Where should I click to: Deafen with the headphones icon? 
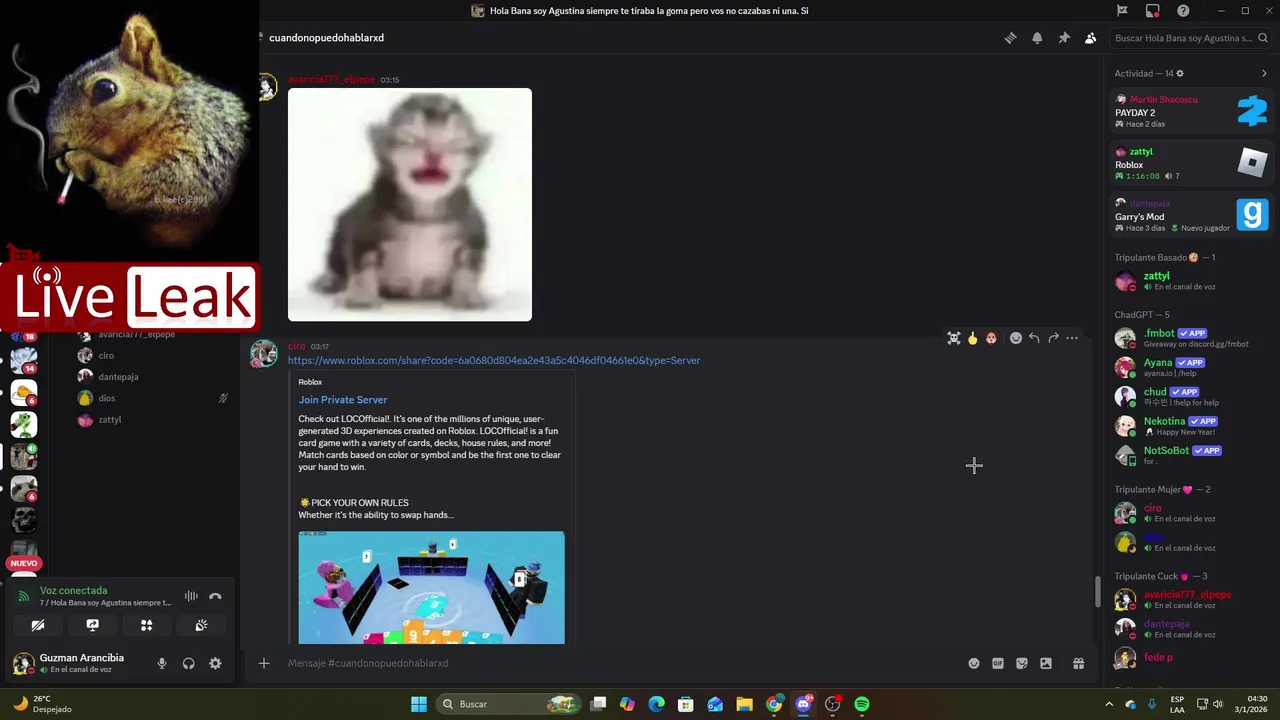click(188, 663)
